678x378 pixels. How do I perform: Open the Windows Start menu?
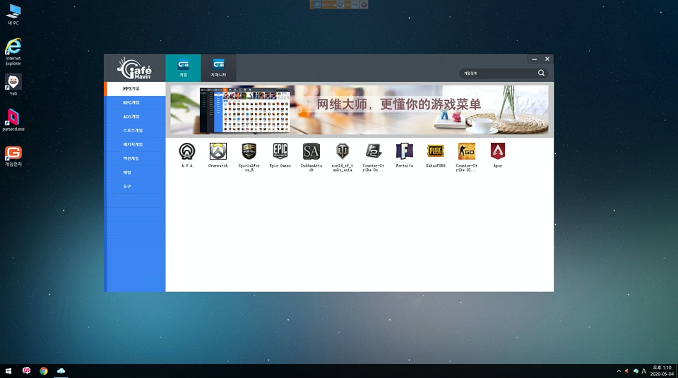[8, 371]
